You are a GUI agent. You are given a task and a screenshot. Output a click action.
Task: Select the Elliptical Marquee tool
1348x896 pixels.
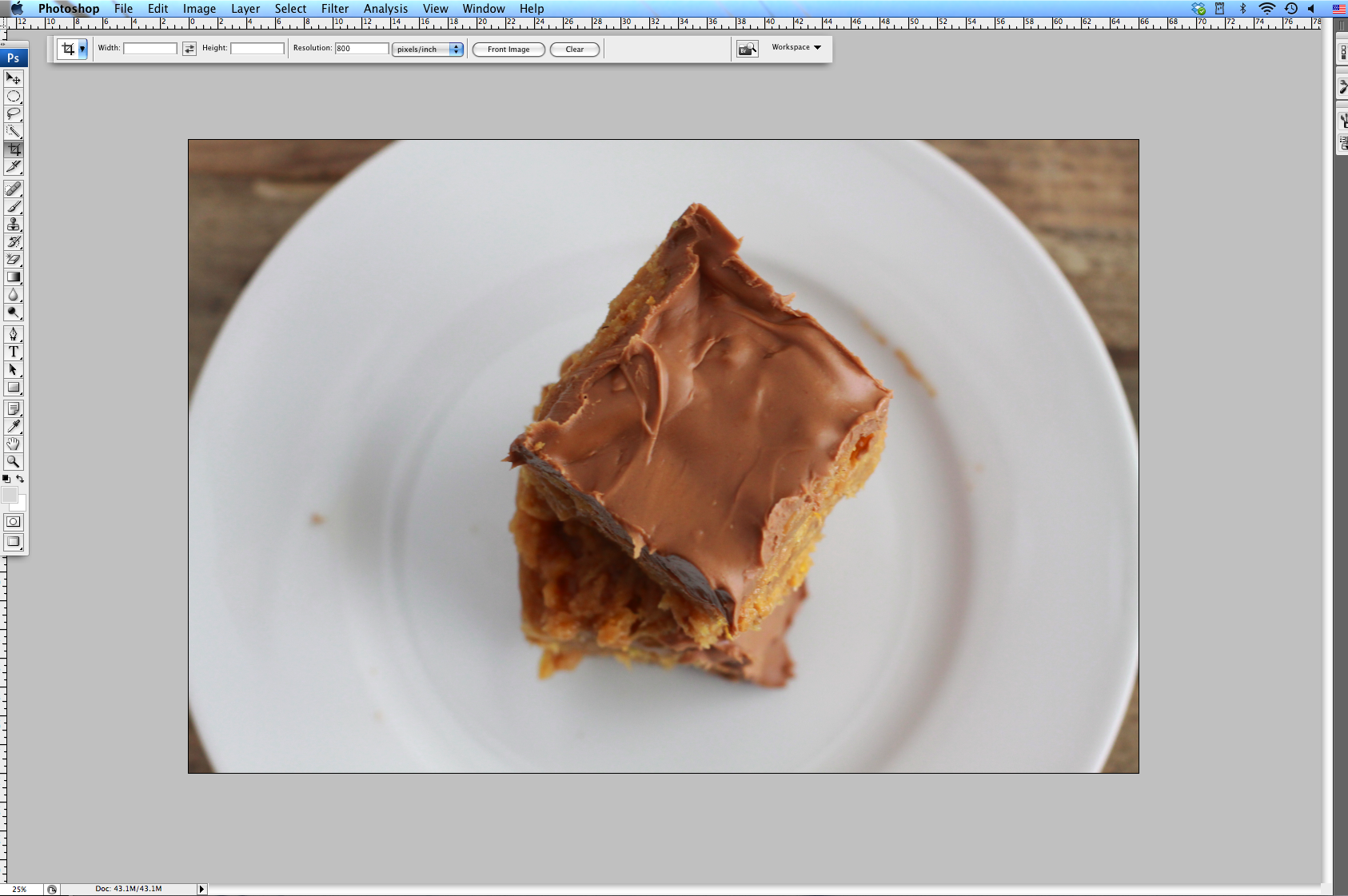coord(14,96)
